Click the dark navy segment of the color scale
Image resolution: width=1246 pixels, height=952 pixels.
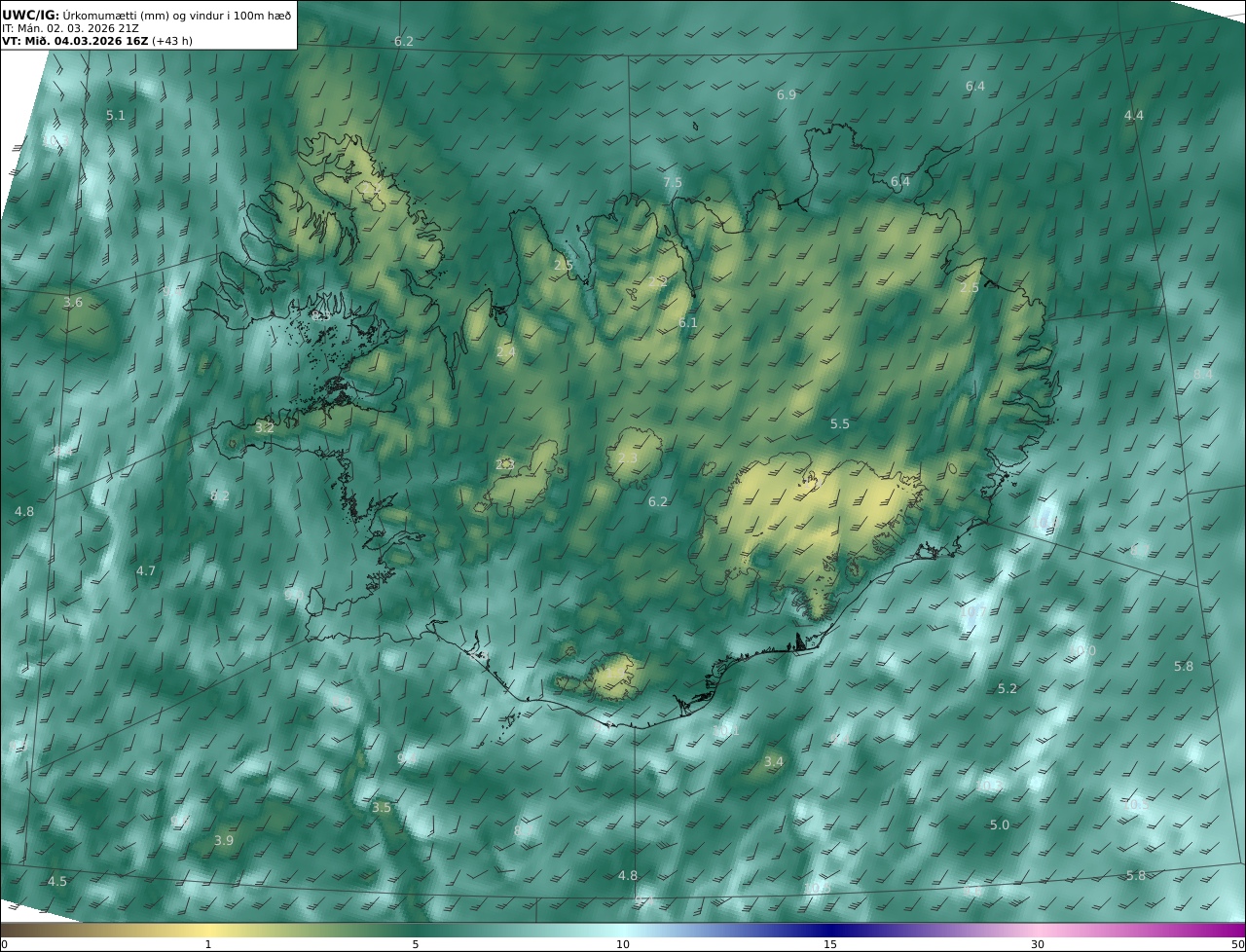(830, 930)
